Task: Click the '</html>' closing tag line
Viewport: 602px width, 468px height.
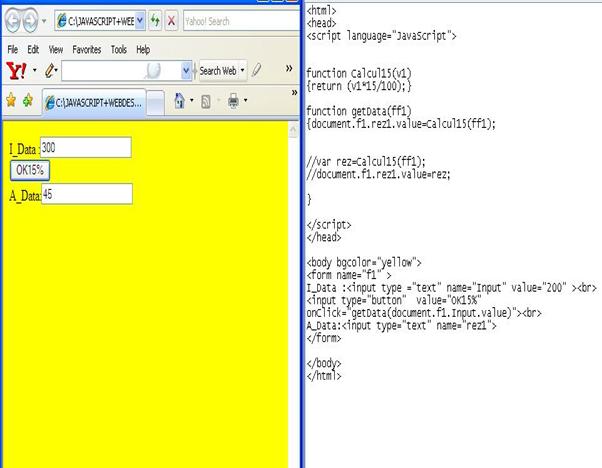Action: point(324,376)
